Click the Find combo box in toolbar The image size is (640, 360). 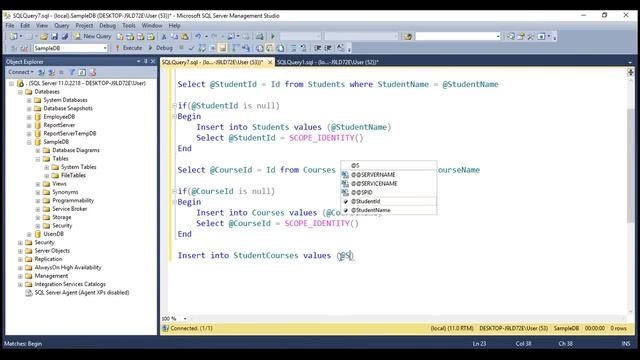tap(458, 36)
